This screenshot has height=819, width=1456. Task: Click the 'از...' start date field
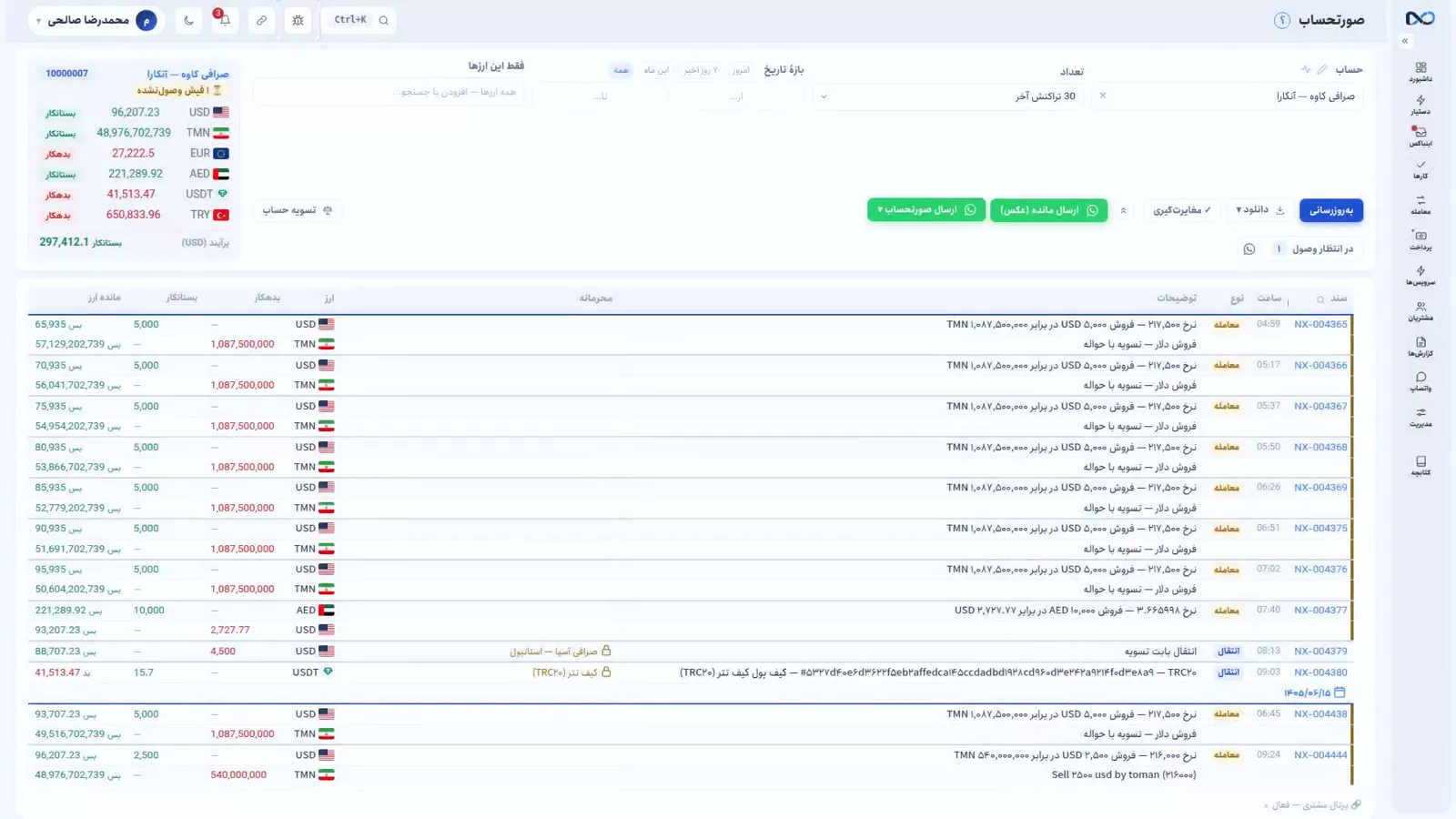tap(735, 96)
